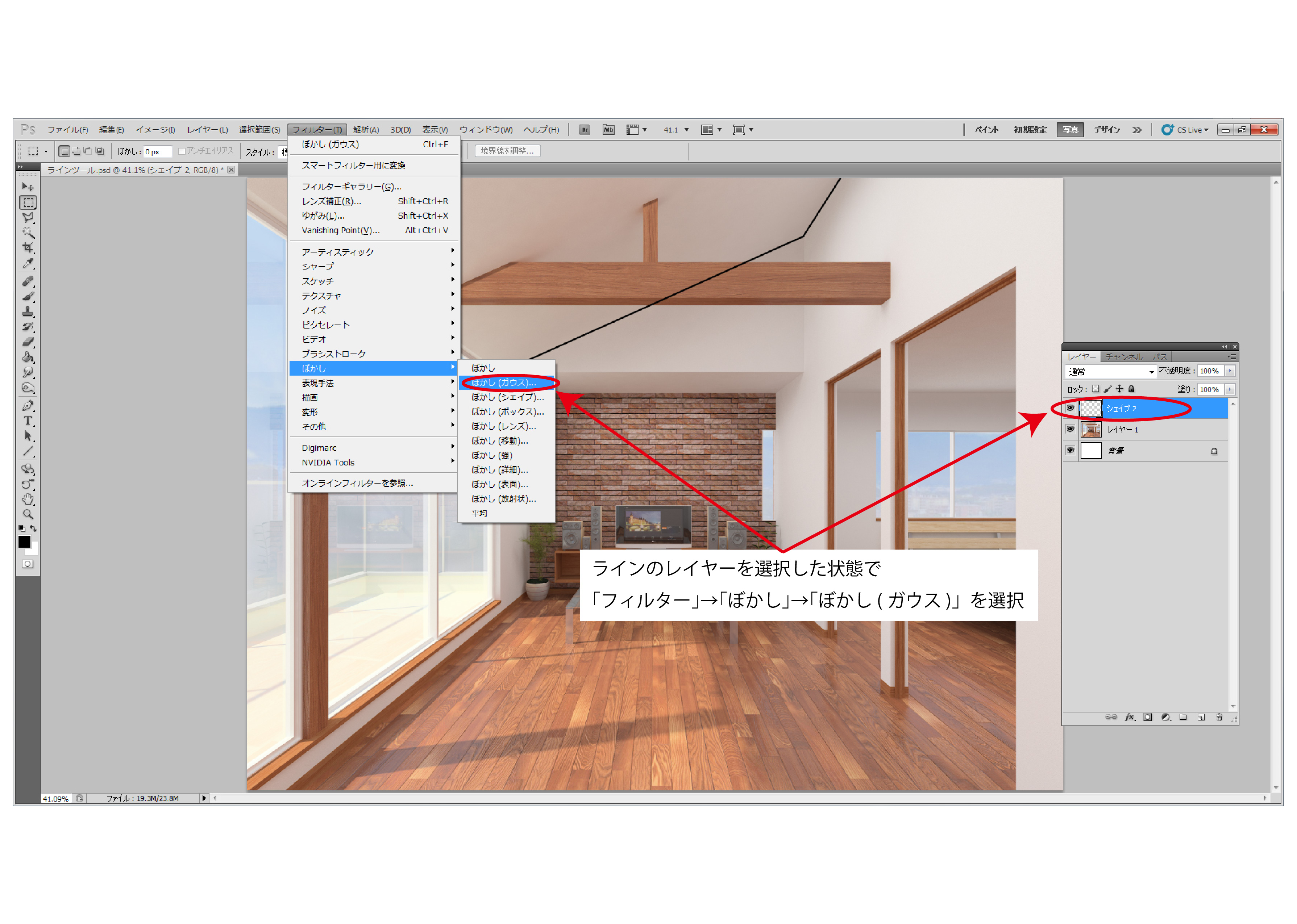The width and height of the screenshot is (1297, 924).
Task: Hide the シェイプ 2 layer
Action: tap(1070, 408)
